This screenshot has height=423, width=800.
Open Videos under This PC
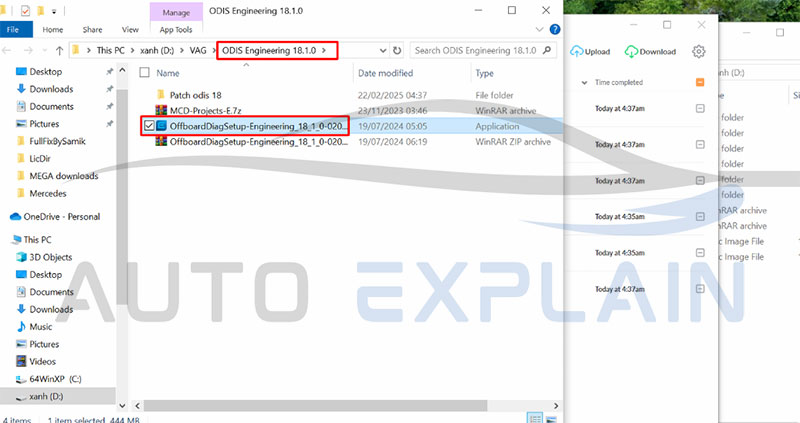click(x=42, y=361)
